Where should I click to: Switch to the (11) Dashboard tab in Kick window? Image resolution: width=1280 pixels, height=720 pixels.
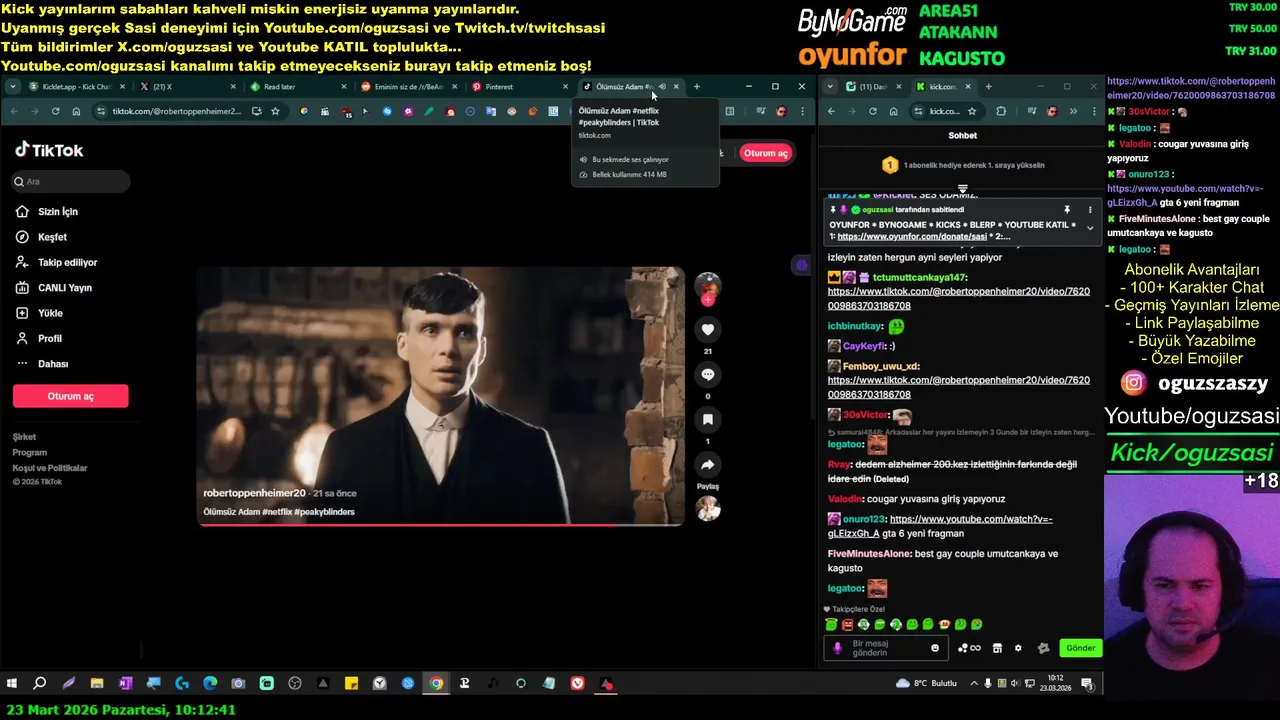tap(873, 87)
